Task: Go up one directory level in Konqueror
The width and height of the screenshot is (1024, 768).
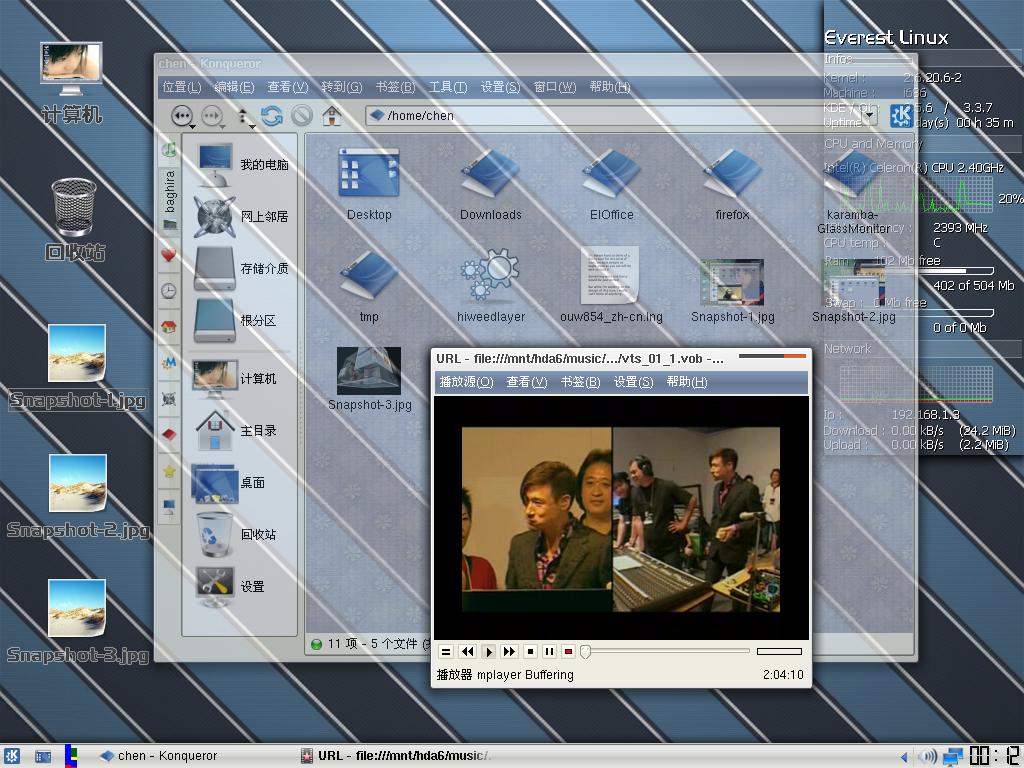Action: pos(243,116)
